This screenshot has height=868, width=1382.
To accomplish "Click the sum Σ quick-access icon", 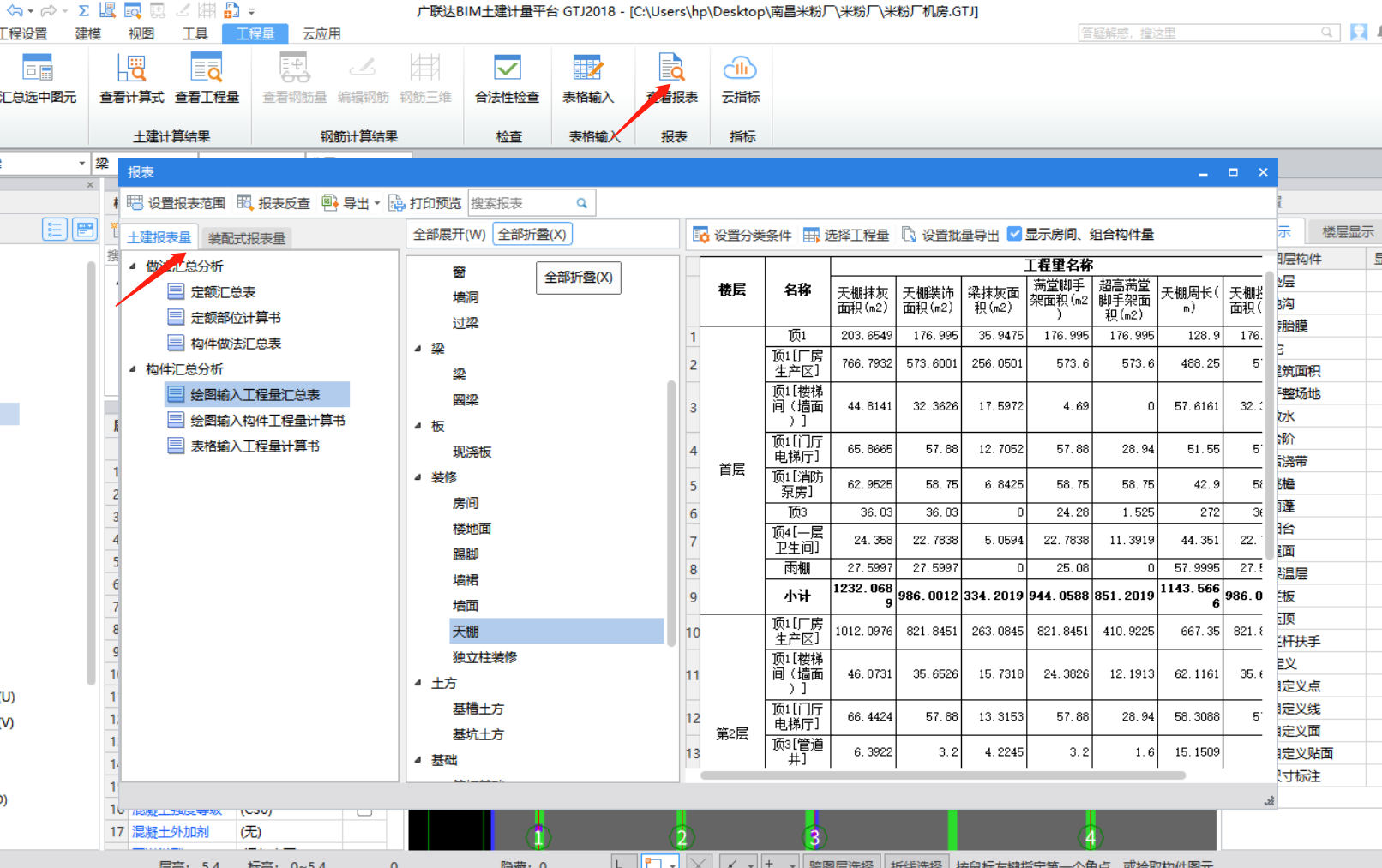I will (x=84, y=10).
